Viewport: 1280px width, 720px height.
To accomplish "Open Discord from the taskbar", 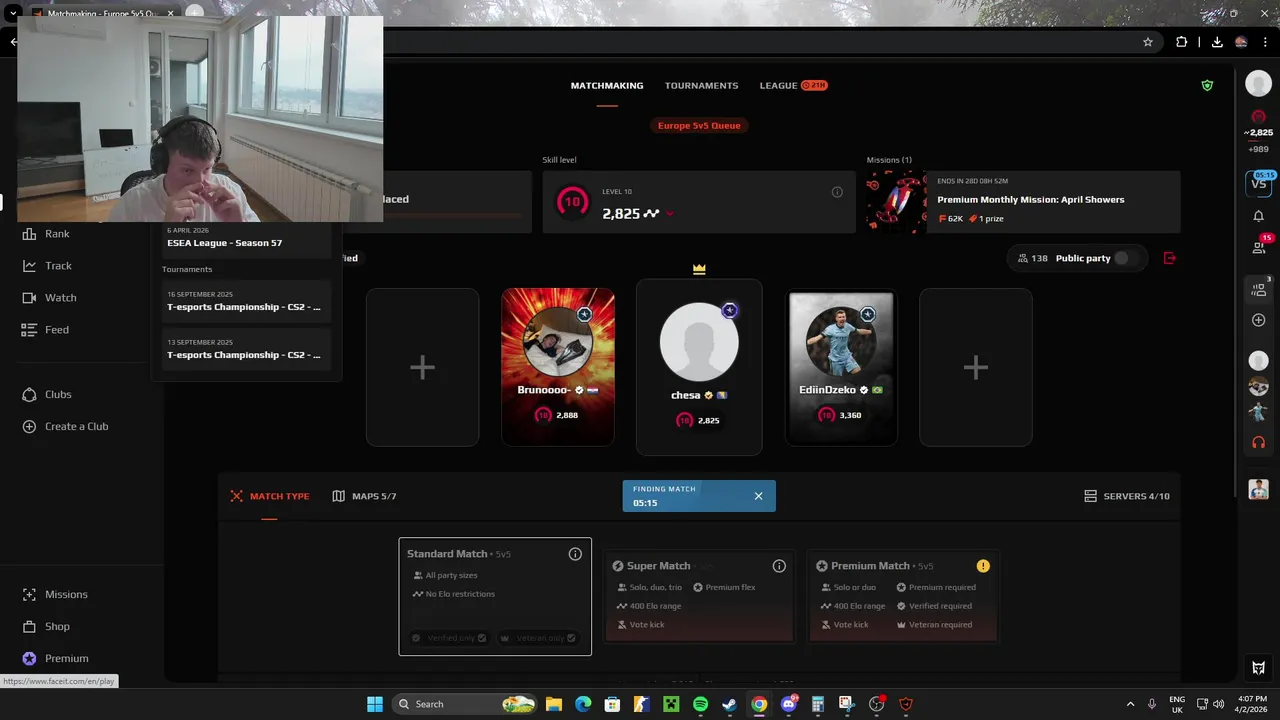I will click(x=789, y=704).
